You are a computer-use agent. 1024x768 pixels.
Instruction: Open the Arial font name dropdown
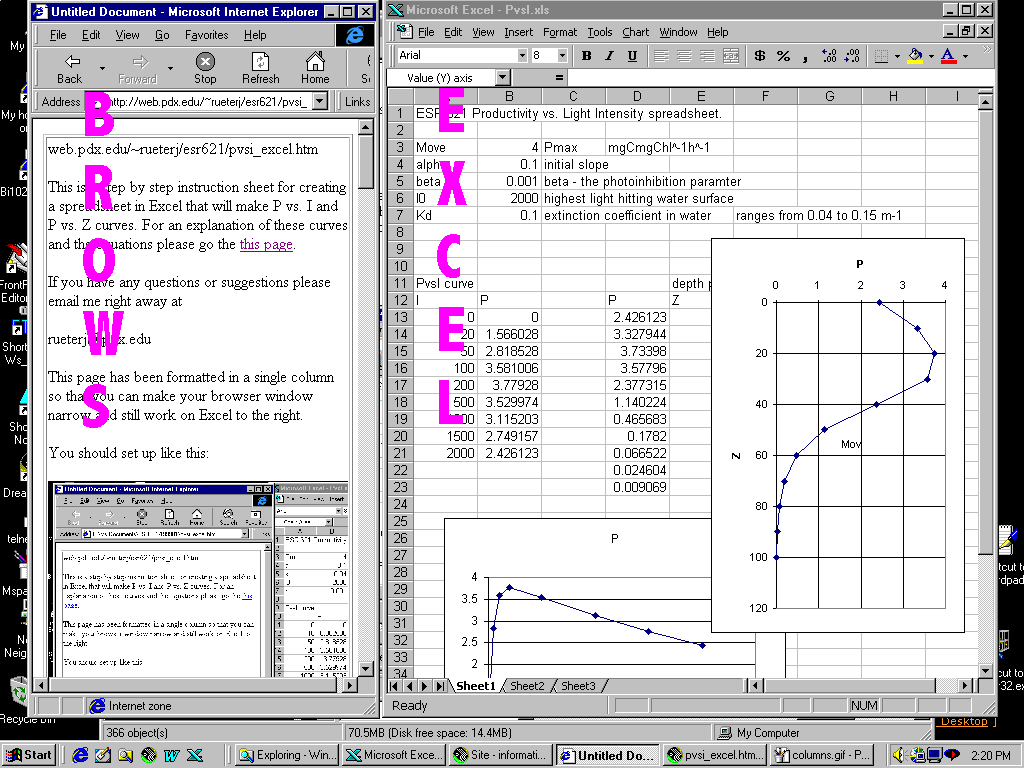click(x=522, y=56)
